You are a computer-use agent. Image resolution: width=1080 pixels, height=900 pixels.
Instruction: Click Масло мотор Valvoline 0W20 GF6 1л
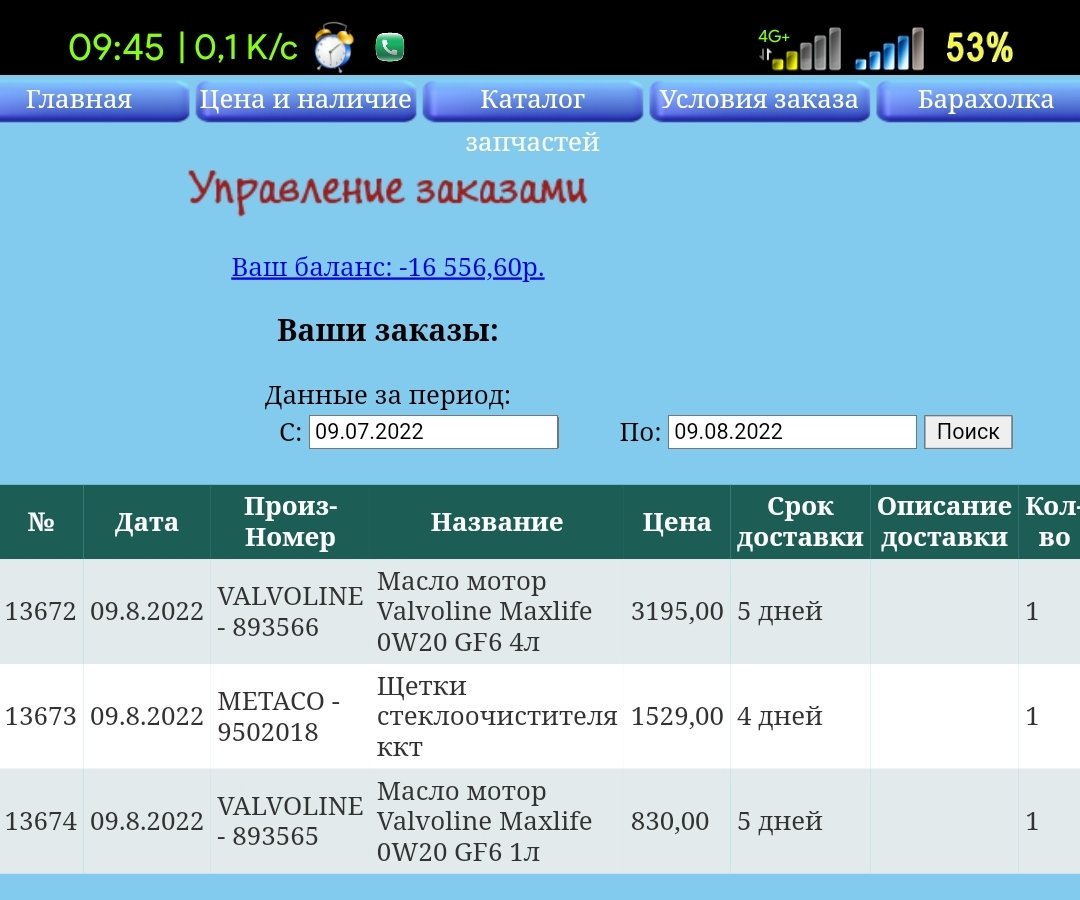pos(484,821)
